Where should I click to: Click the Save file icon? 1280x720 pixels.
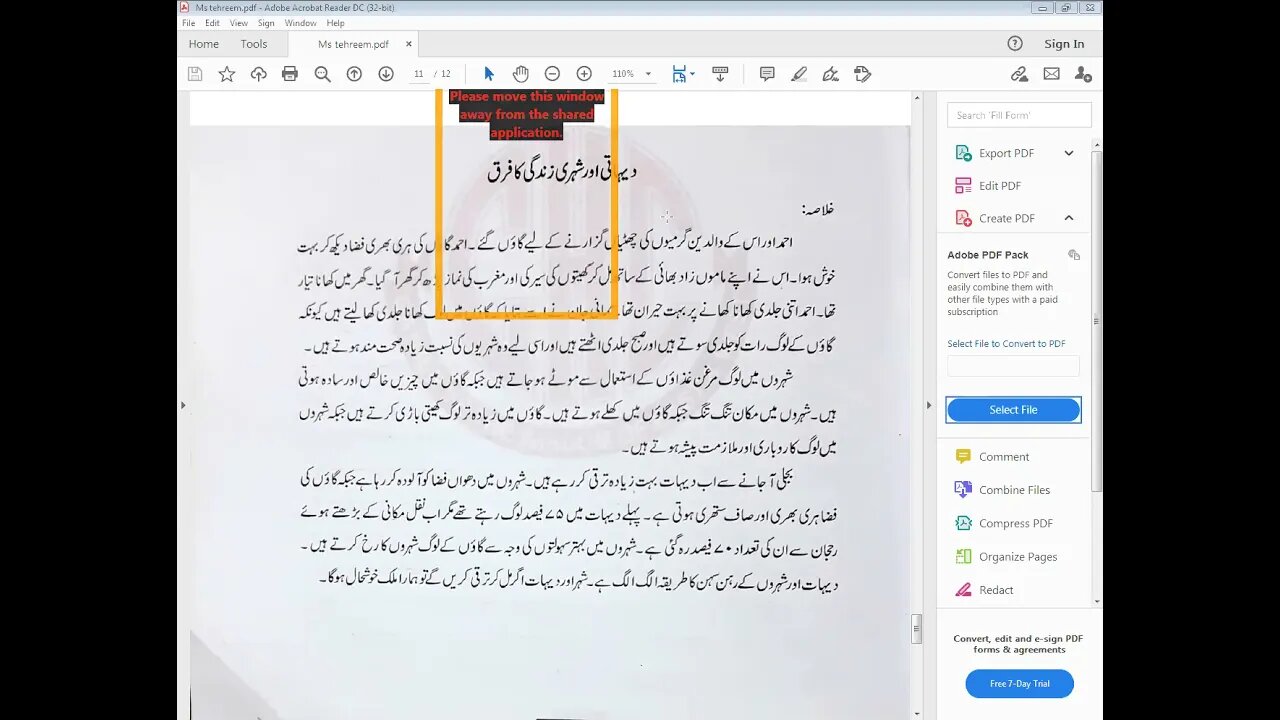click(195, 74)
